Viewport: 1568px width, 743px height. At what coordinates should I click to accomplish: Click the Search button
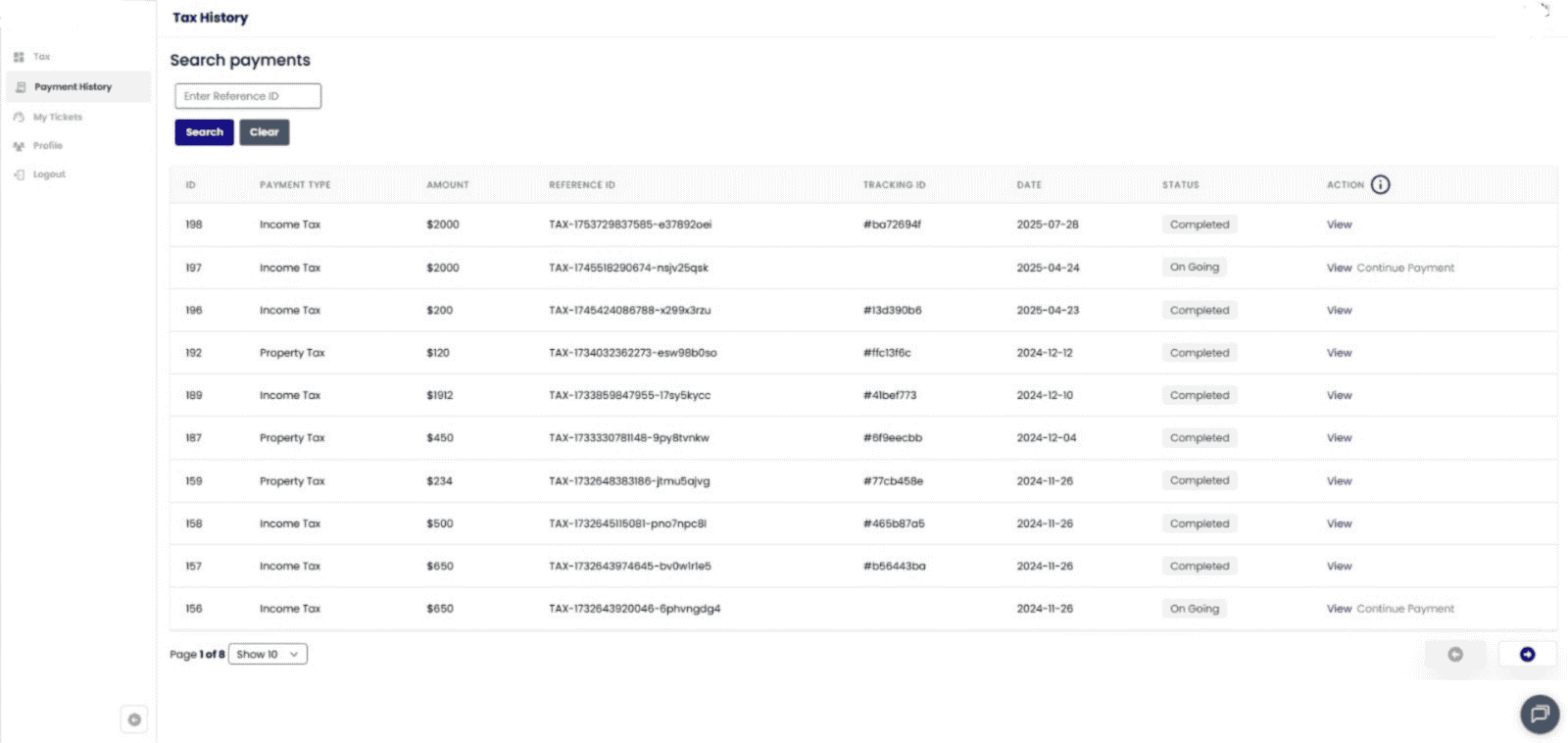tap(204, 132)
